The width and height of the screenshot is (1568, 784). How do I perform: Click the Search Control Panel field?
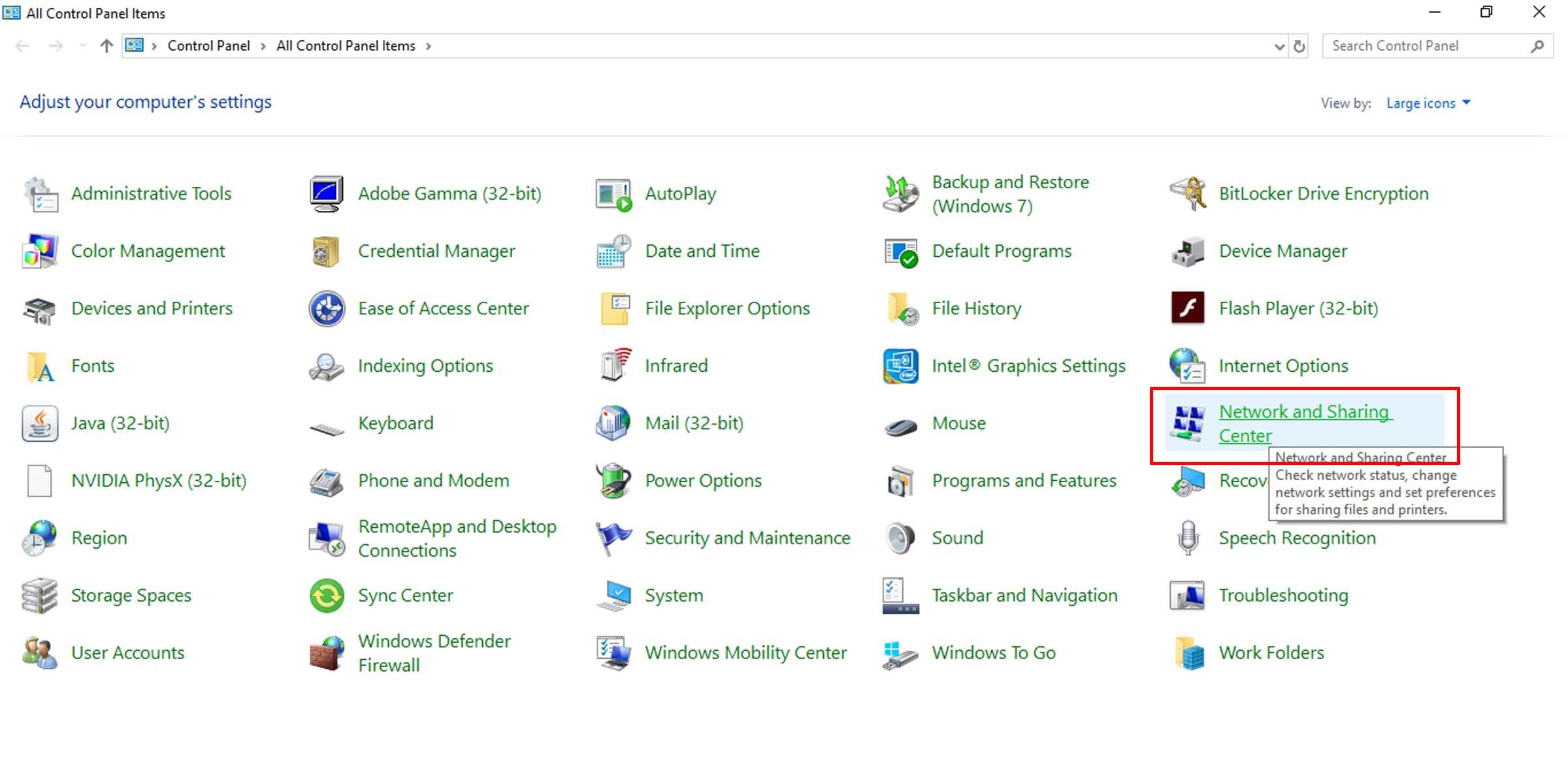pos(1424,46)
